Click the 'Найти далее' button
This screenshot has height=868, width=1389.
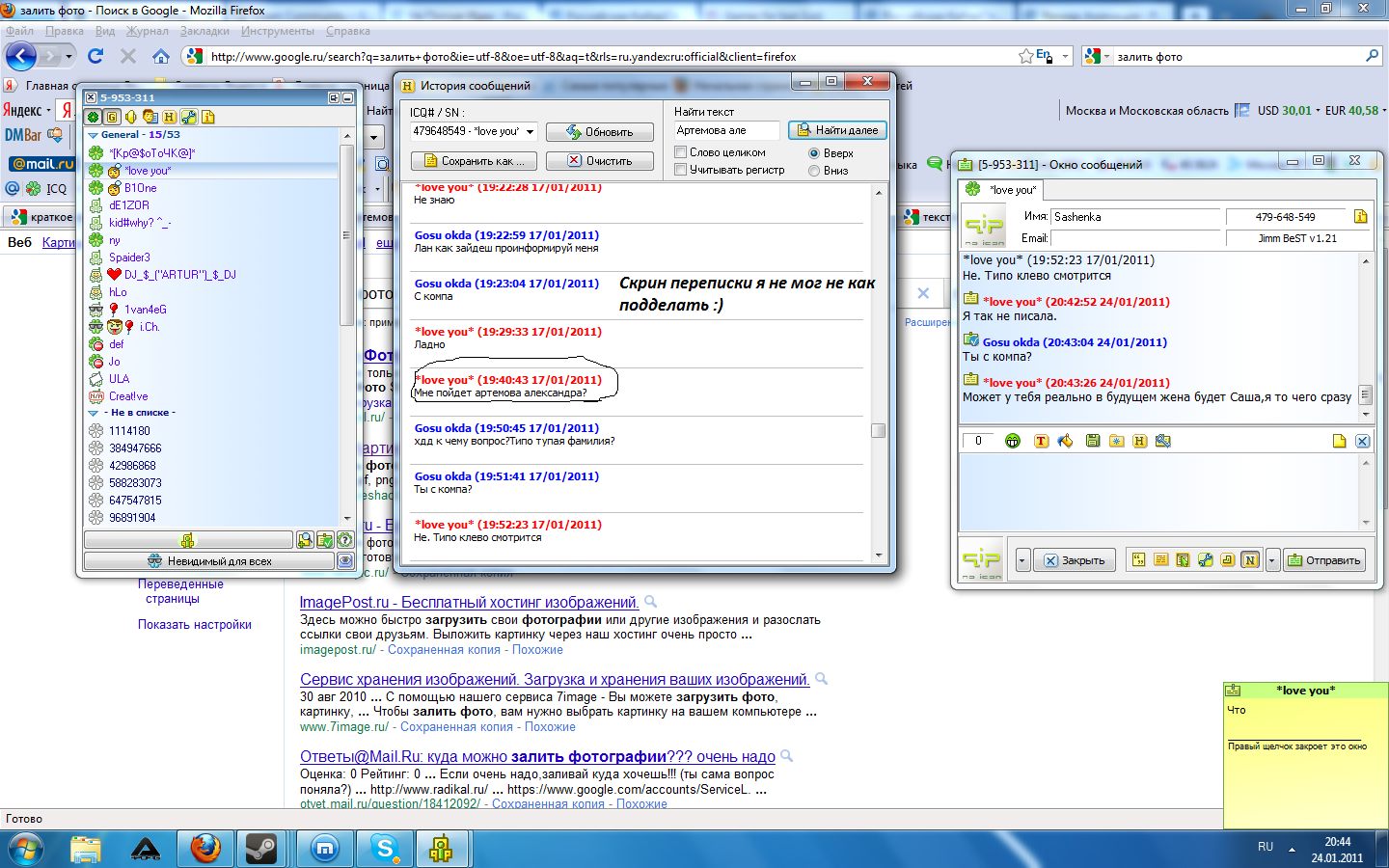pos(837,130)
